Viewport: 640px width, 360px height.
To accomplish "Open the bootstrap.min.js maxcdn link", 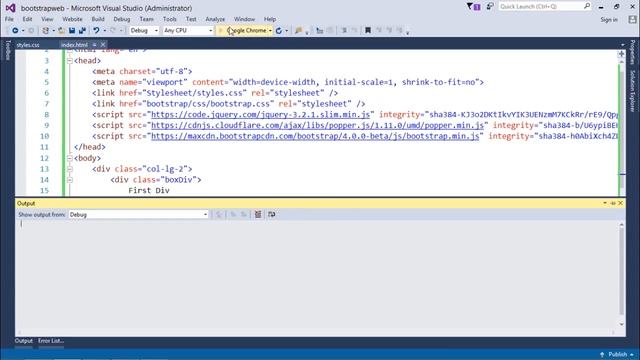I will 315,136.
